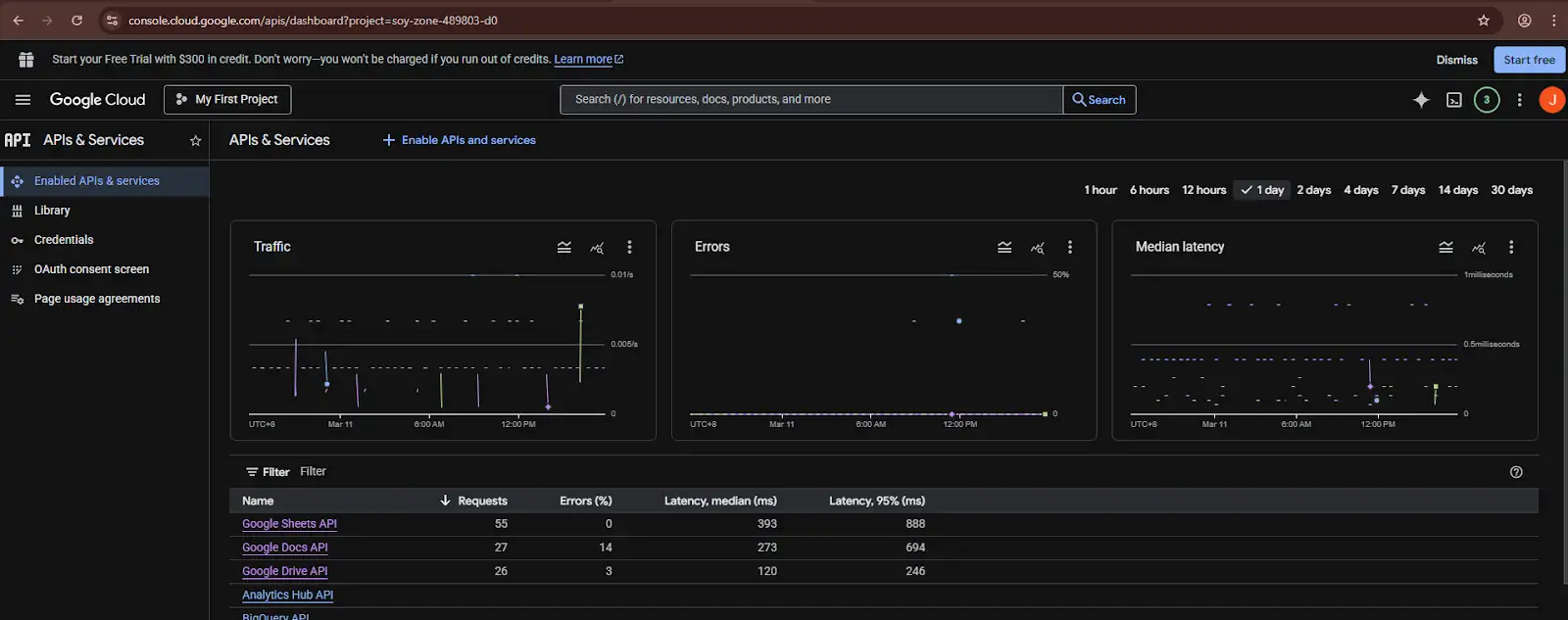The image size is (1568, 620).
Task: View site information icon in address bar
Action: [112, 21]
